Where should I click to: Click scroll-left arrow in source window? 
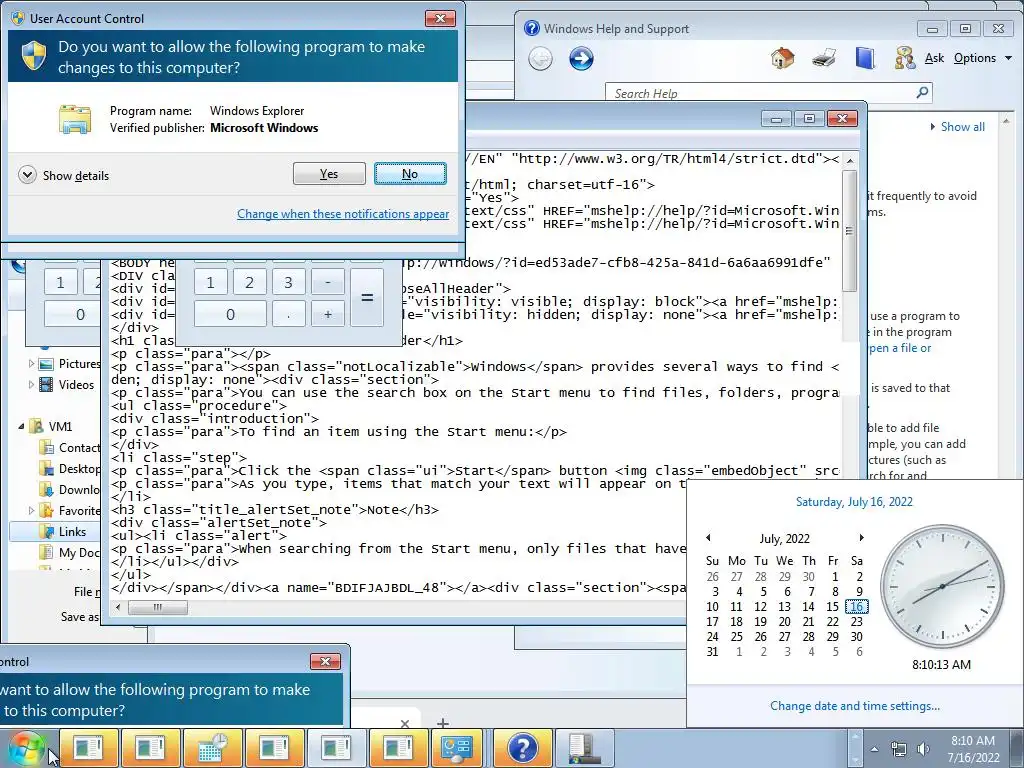pyautogui.click(x=118, y=607)
